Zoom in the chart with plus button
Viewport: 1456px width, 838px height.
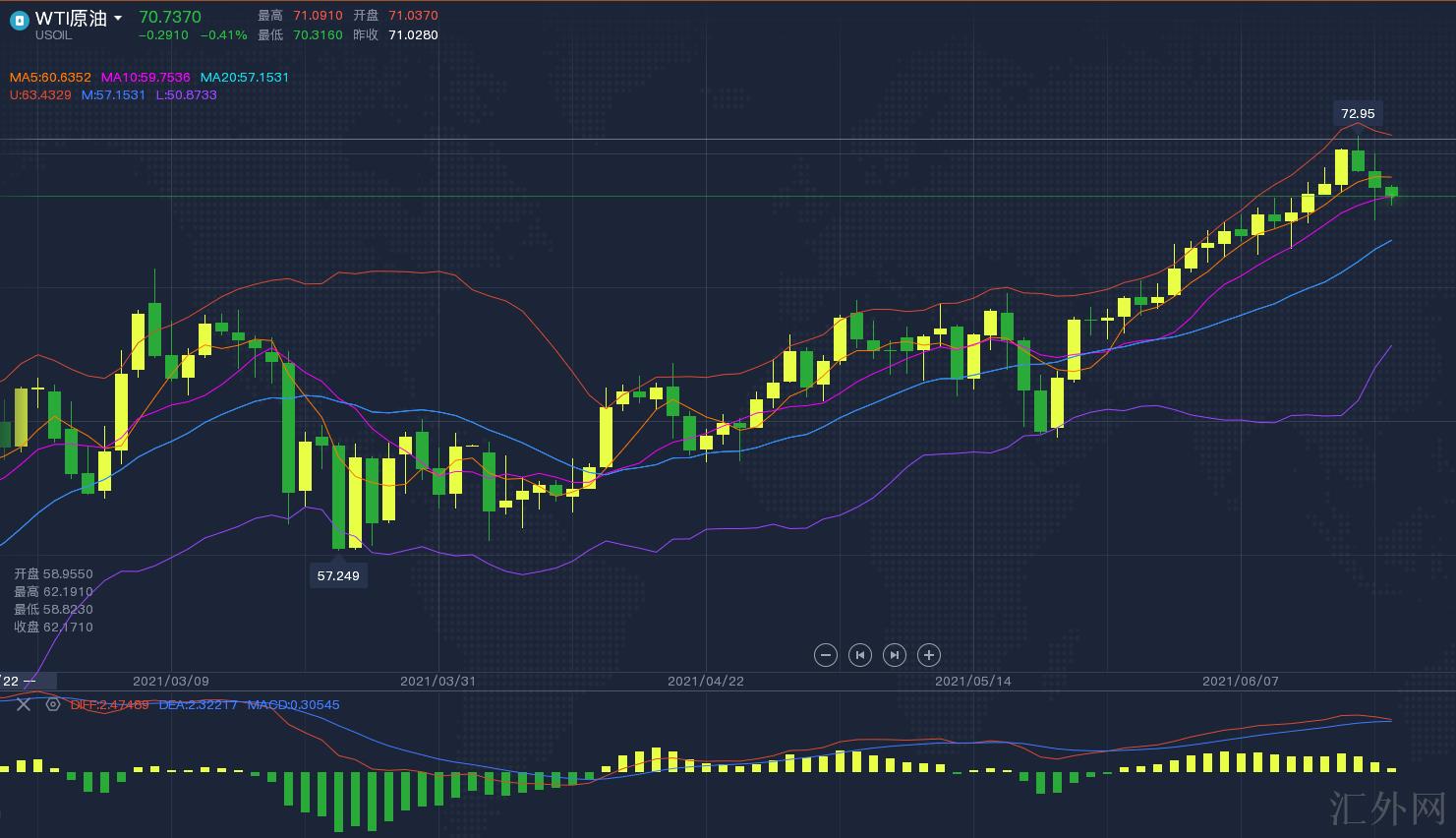click(929, 655)
